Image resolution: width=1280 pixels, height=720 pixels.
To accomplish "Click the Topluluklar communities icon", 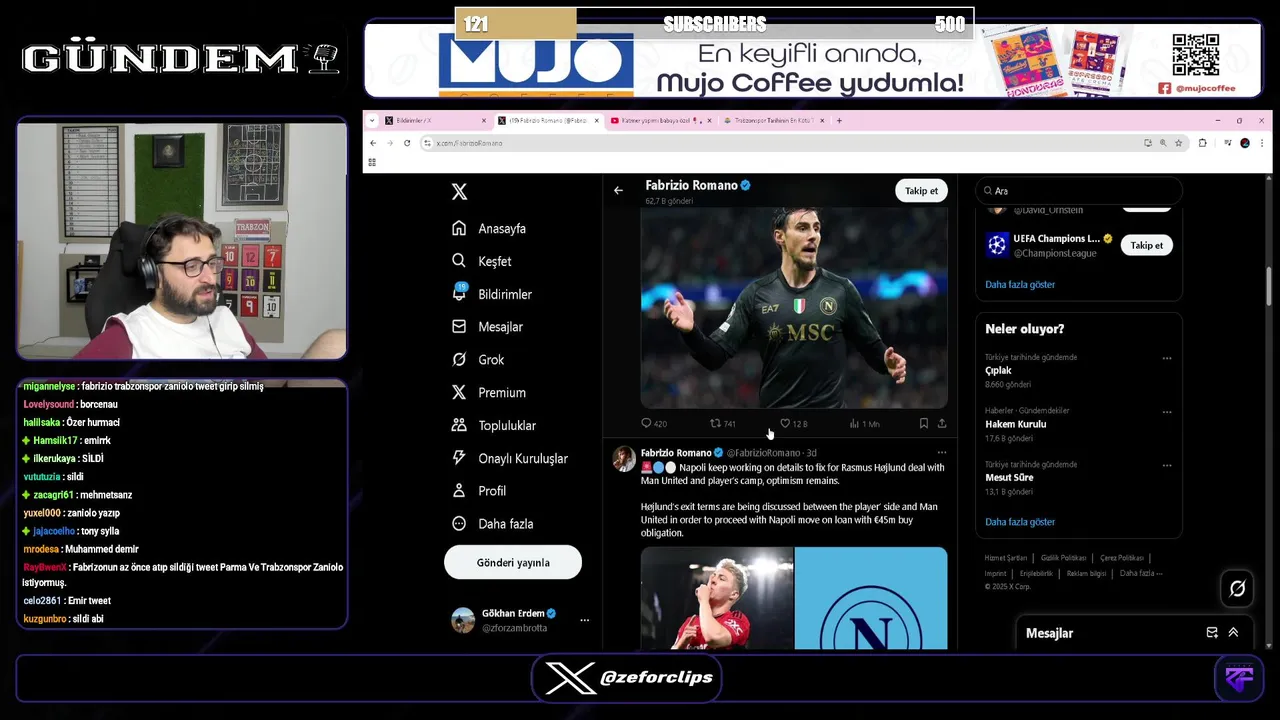I will click(x=459, y=425).
